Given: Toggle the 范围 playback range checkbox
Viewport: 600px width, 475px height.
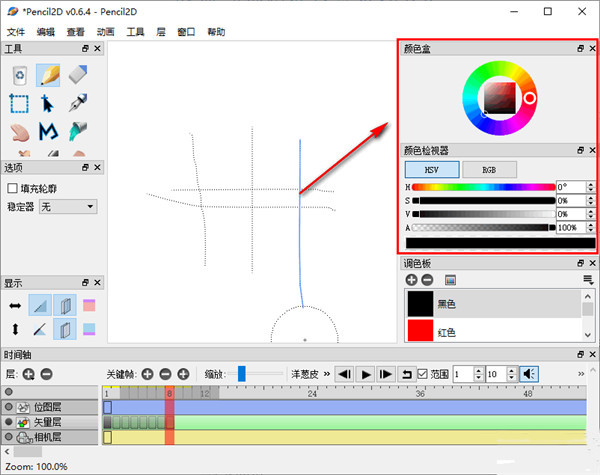Looking at the screenshot, I should pos(424,373).
